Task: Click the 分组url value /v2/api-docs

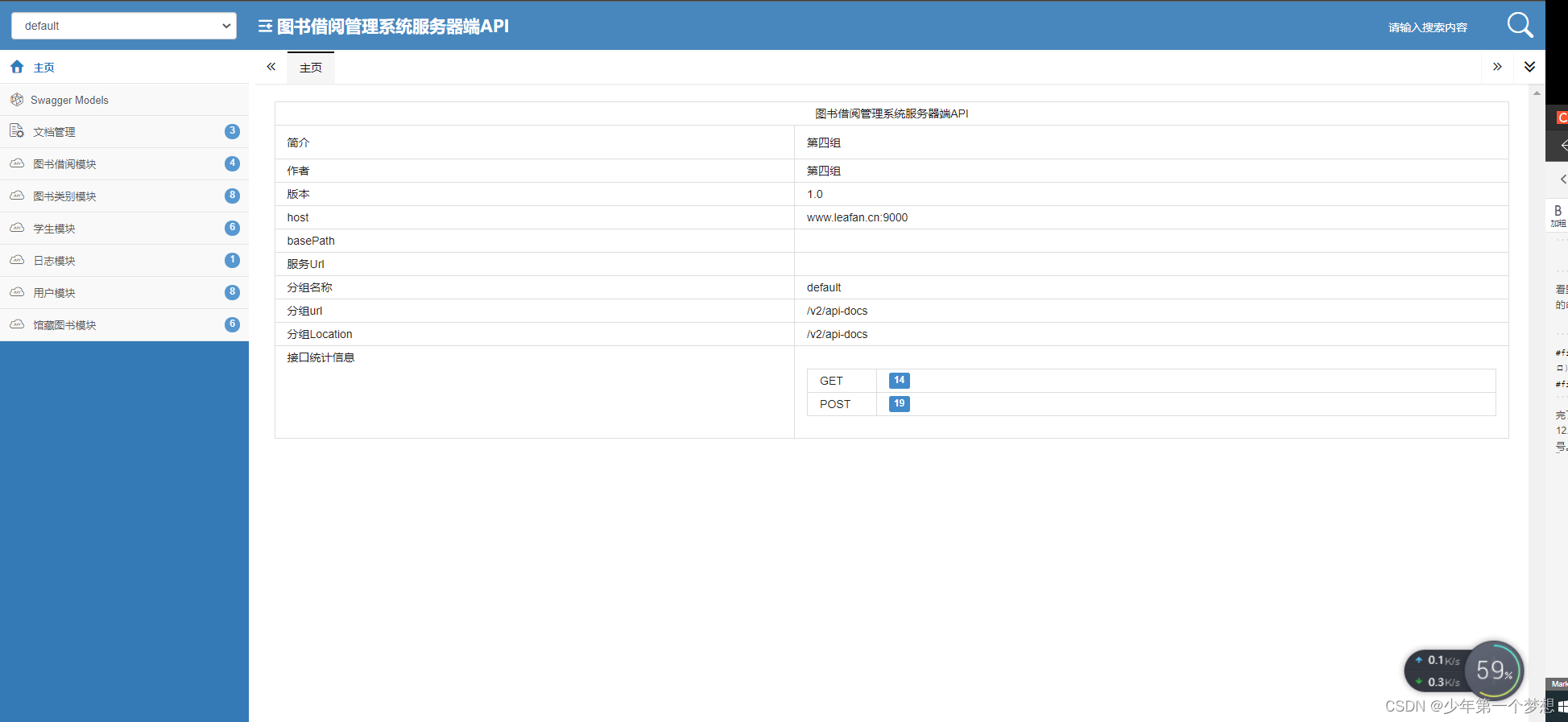Action: (x=837, y=311)
